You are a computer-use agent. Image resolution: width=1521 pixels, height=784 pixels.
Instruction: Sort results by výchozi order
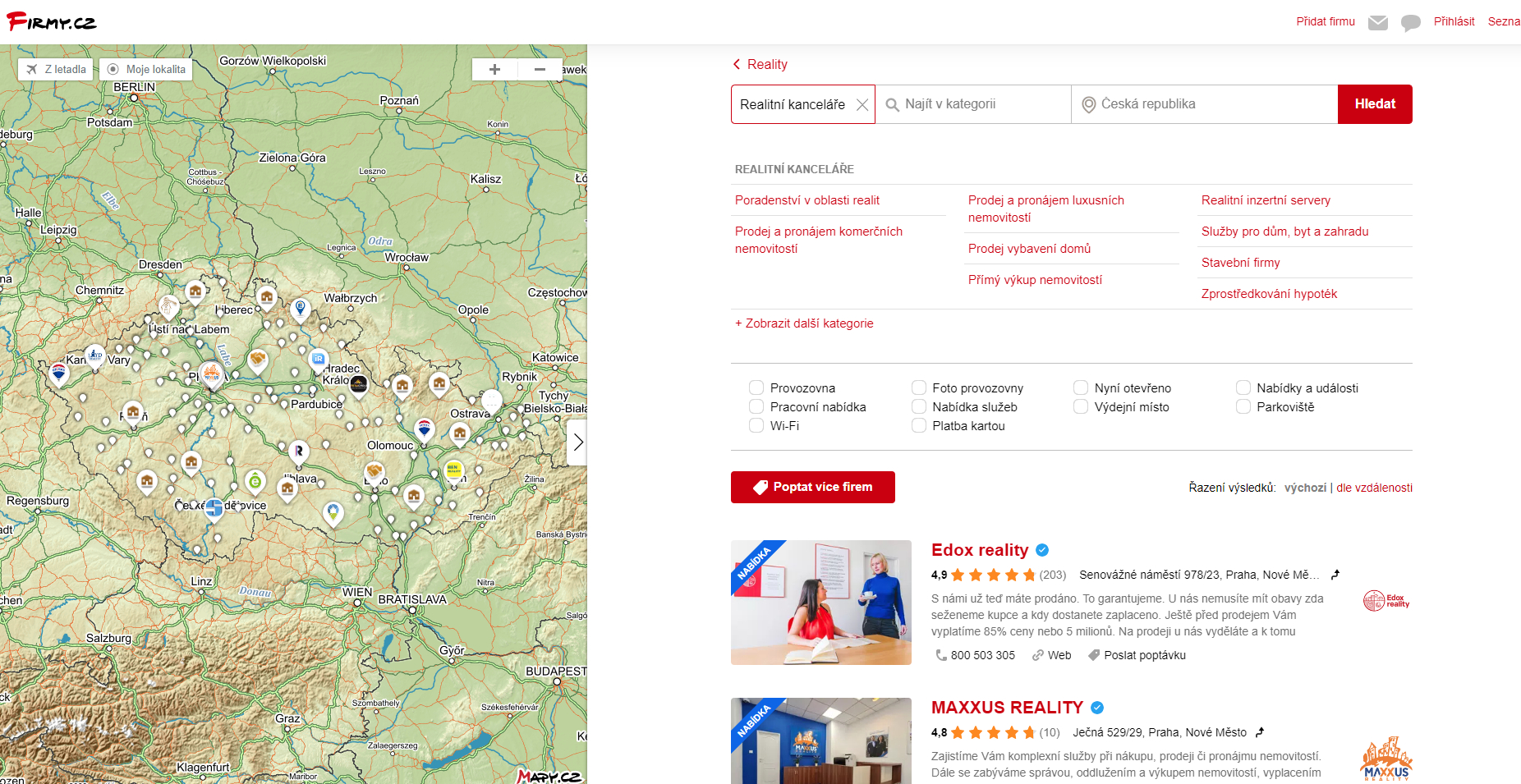click(x=1305, y=488)
